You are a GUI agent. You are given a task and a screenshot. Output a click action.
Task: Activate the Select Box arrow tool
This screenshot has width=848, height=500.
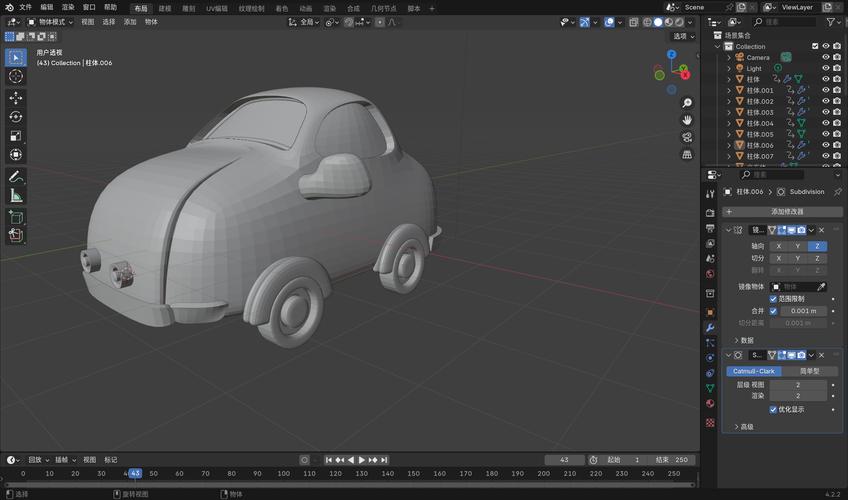[16, 57]
